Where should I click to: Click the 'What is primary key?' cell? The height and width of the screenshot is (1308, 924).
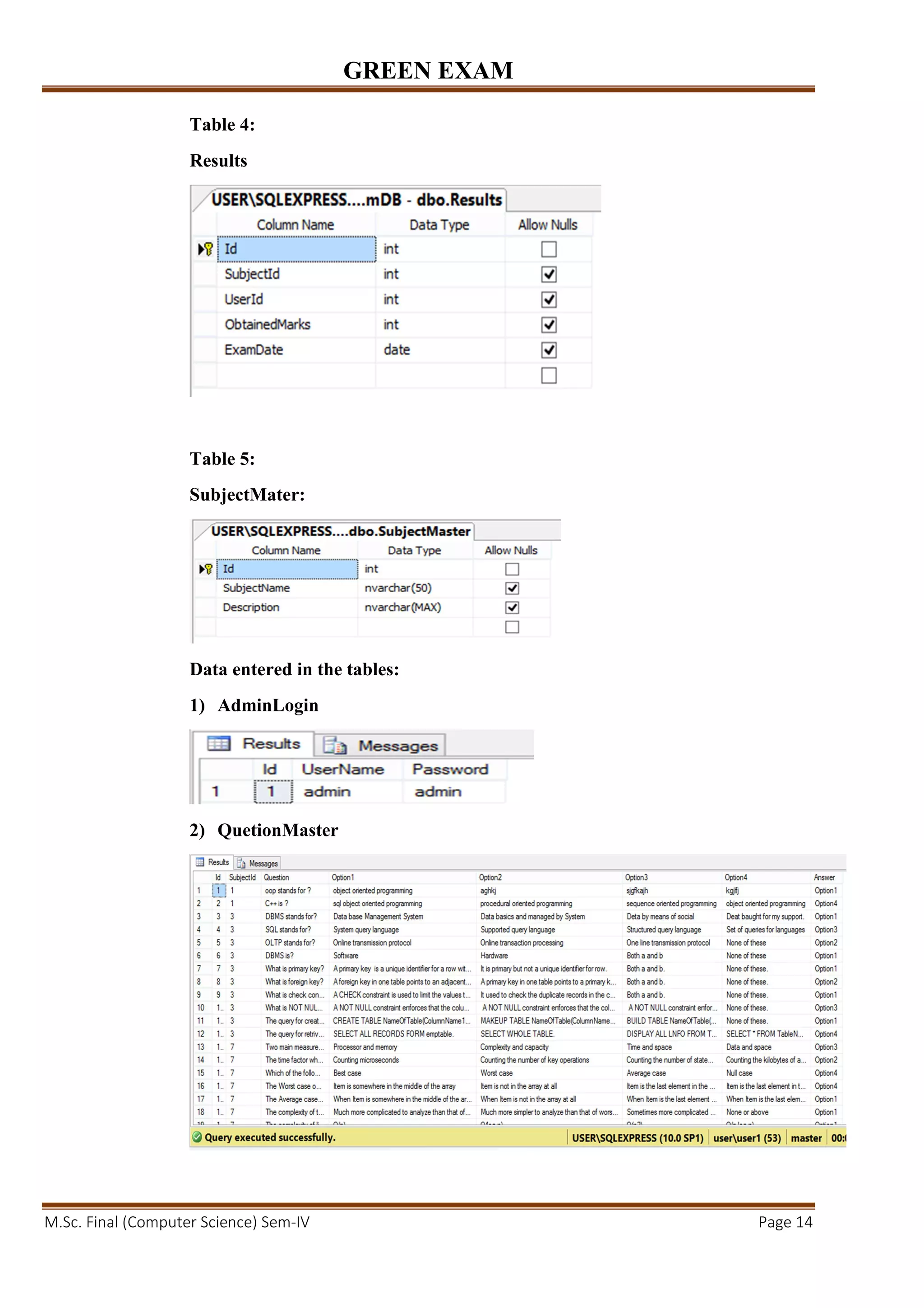[296, 969]
